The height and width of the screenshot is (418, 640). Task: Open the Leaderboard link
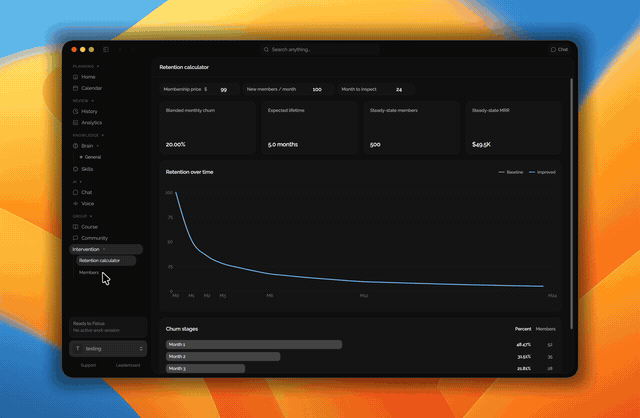[128, 365]
